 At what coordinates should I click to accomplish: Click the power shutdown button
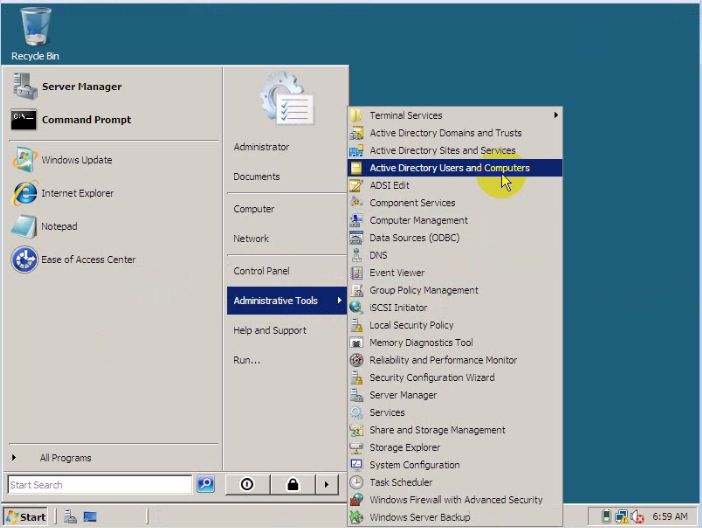pos(247,484)
